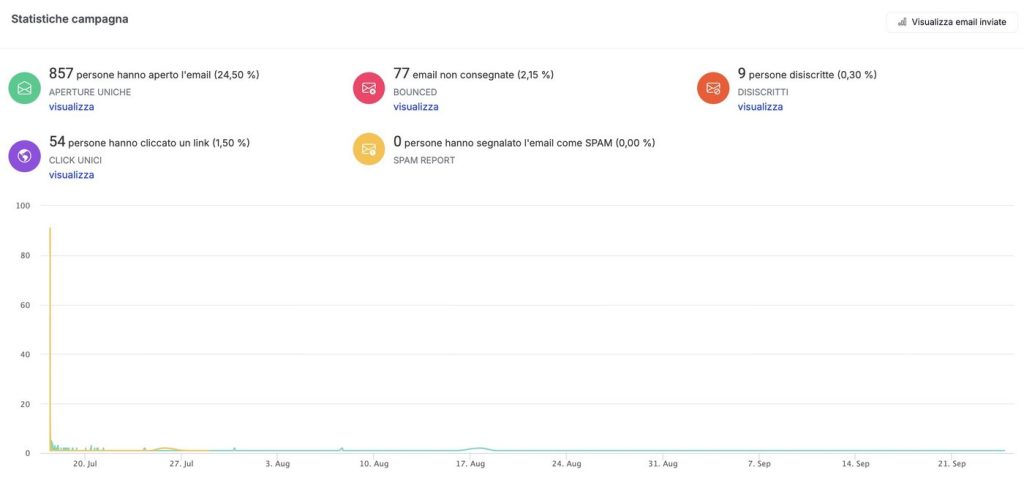This screenshot has height=491, width=1024.
Task: Open visualizza link under Bounced
Action: [415, 106]
